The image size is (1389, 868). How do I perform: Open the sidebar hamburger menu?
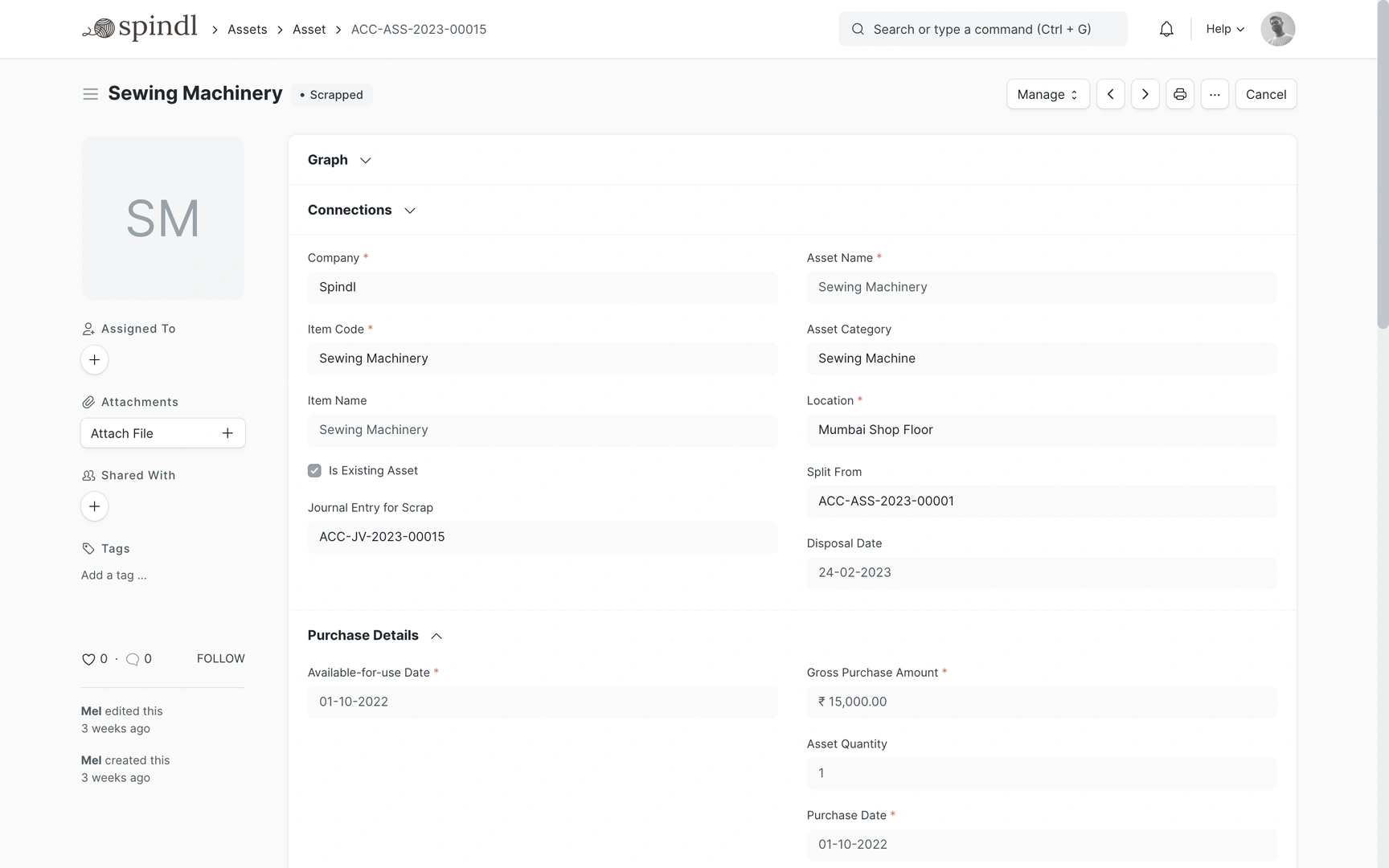click(x=90, y=94)
